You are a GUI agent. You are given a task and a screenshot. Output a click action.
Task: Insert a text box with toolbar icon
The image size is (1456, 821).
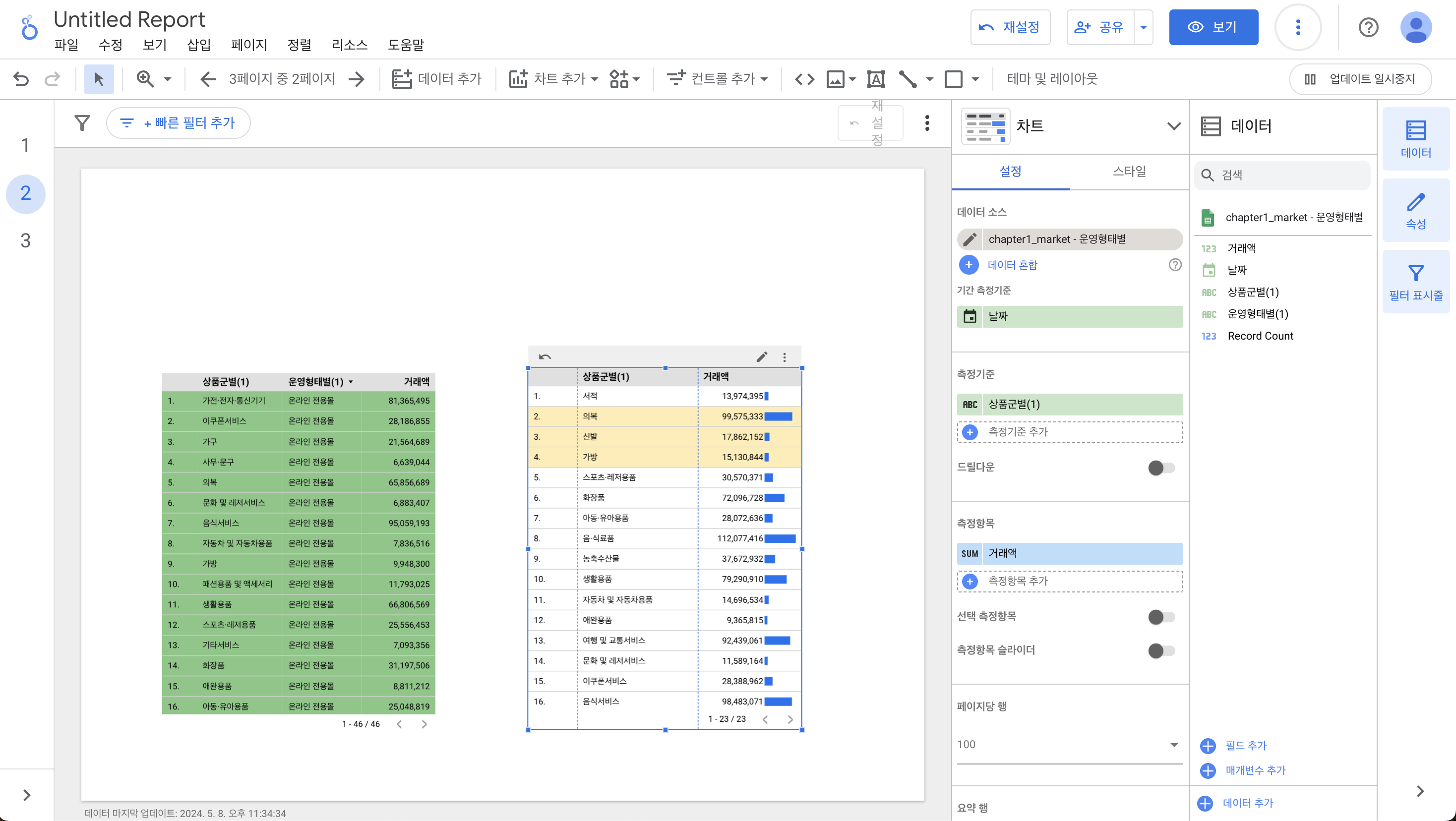[x=875, y=79]
